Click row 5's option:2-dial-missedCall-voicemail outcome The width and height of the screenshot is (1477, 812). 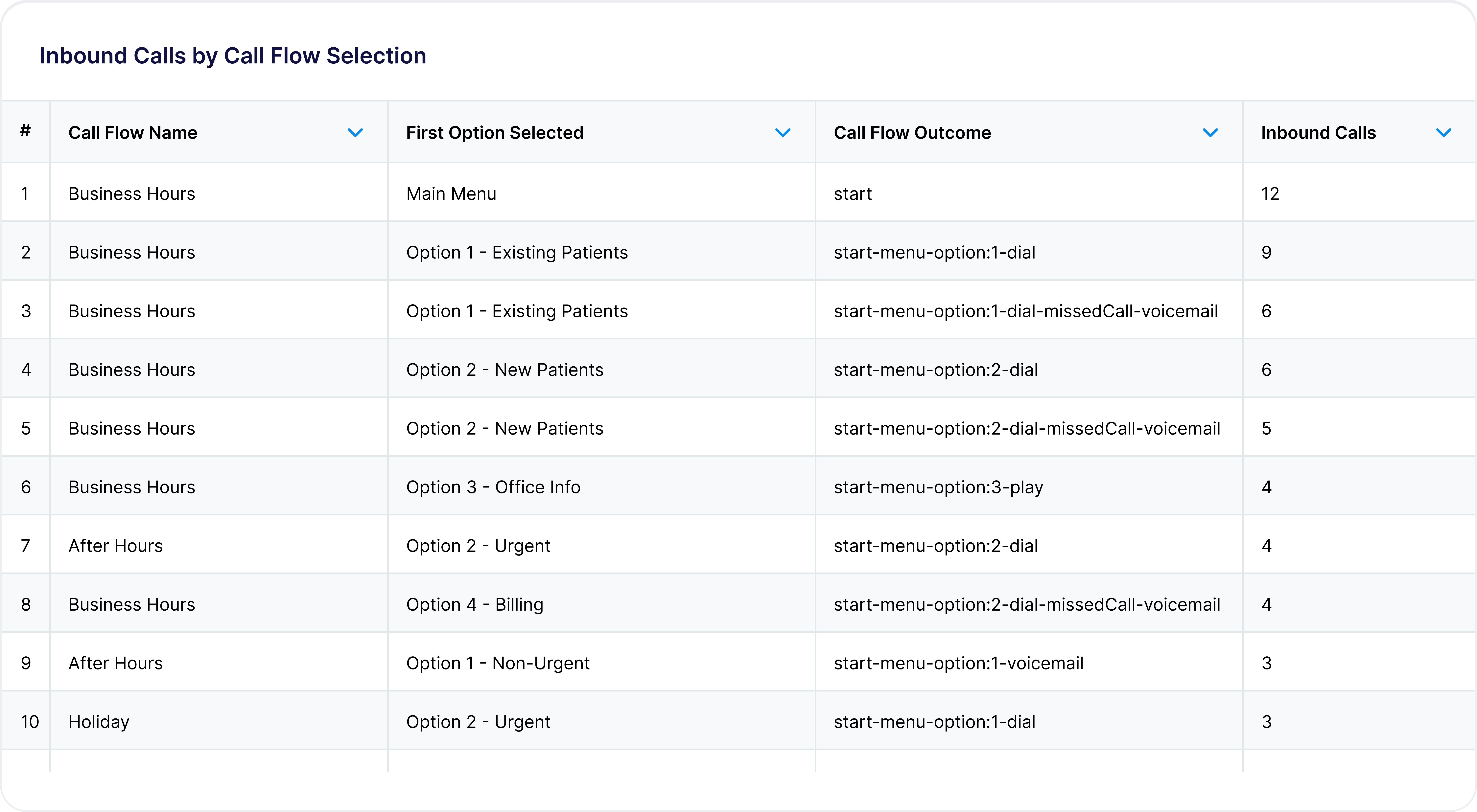pyautogui.click(x=1027, y=429)
